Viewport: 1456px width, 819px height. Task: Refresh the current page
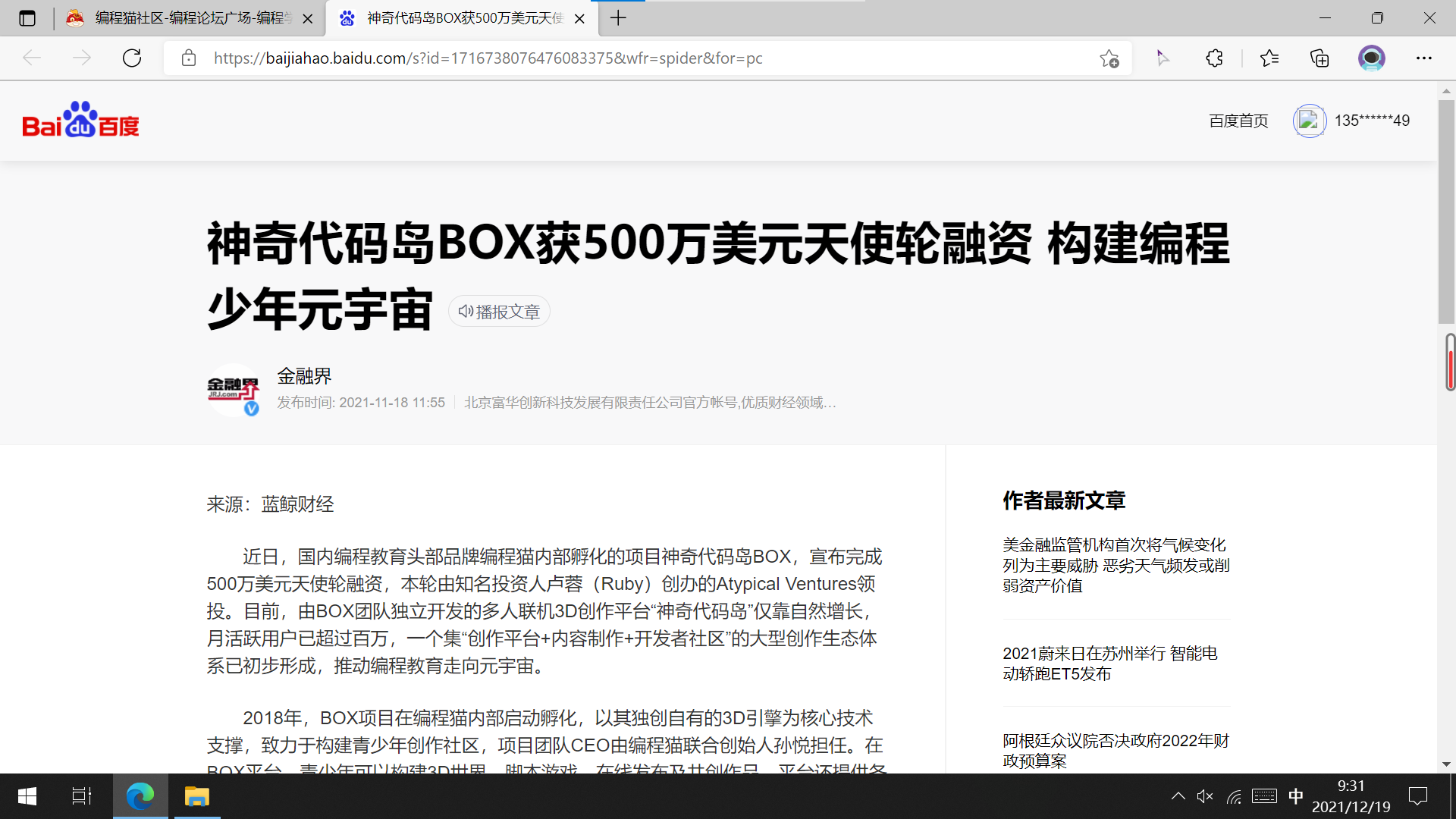(132, 58)
